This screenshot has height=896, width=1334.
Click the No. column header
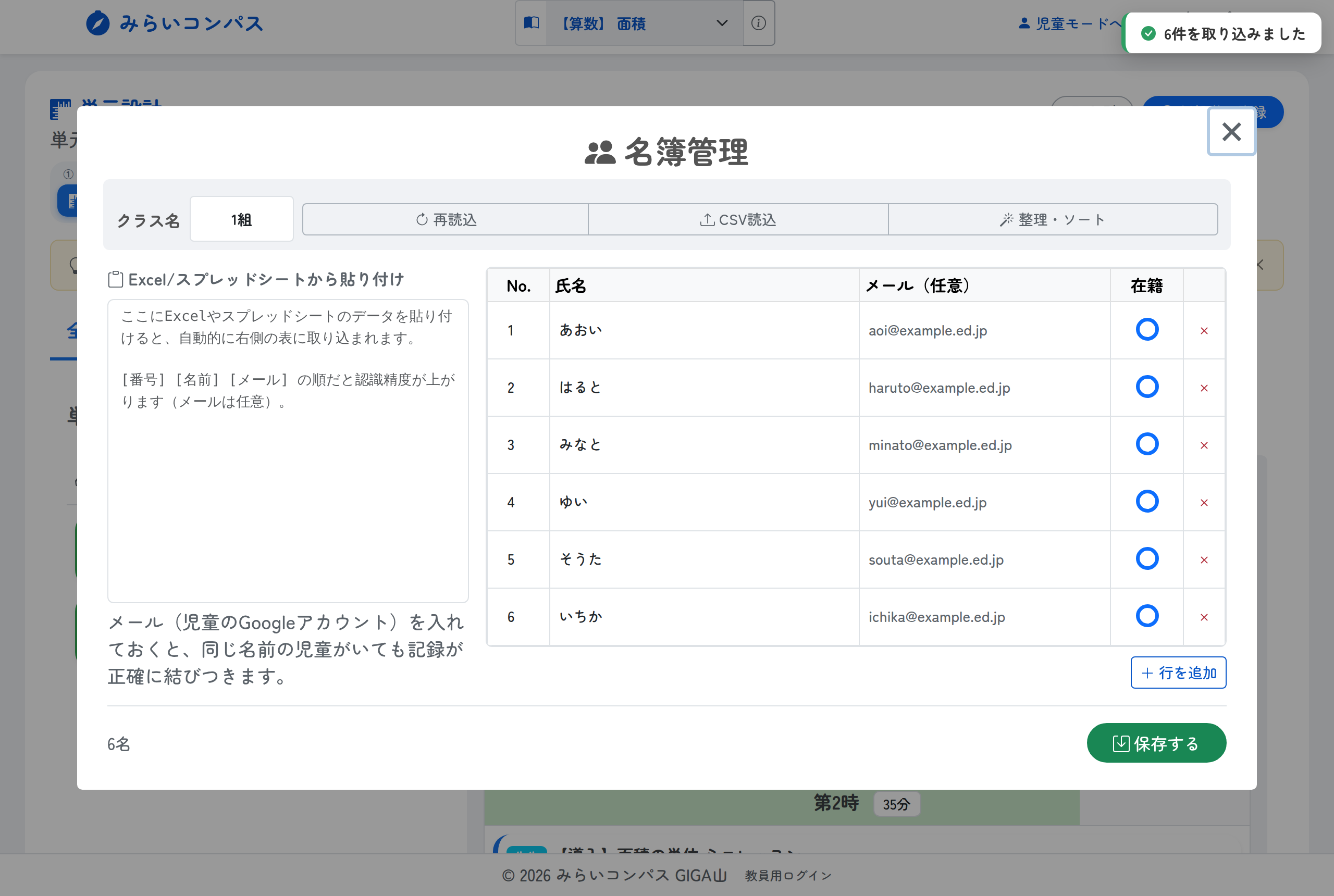(518, 285)
